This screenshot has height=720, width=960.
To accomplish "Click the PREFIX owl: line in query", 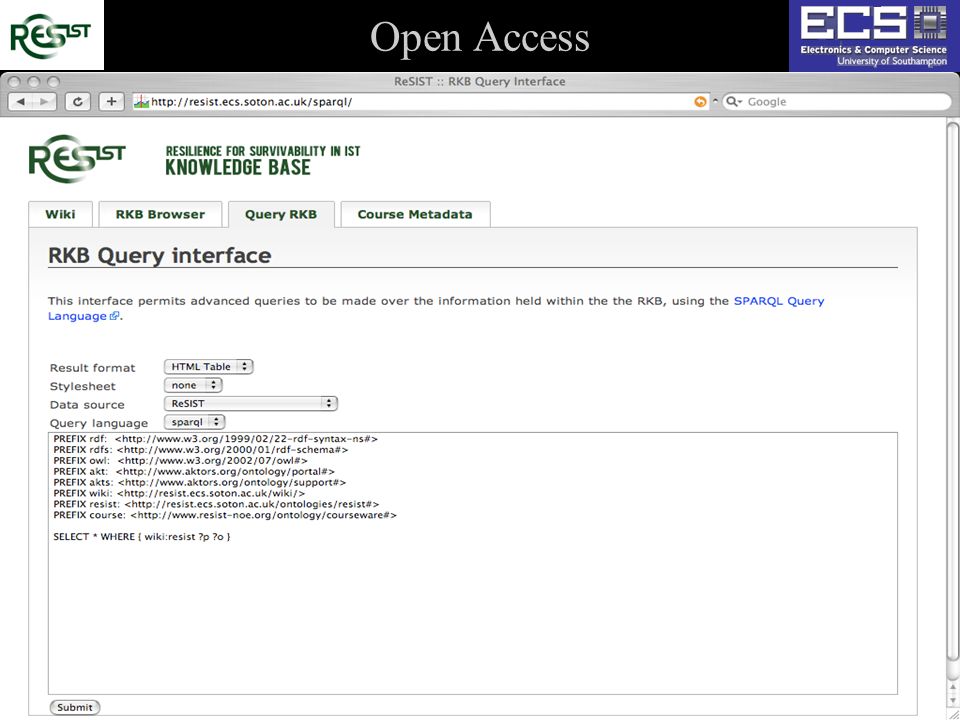I will pyautogui.click(x=181, y=461).
